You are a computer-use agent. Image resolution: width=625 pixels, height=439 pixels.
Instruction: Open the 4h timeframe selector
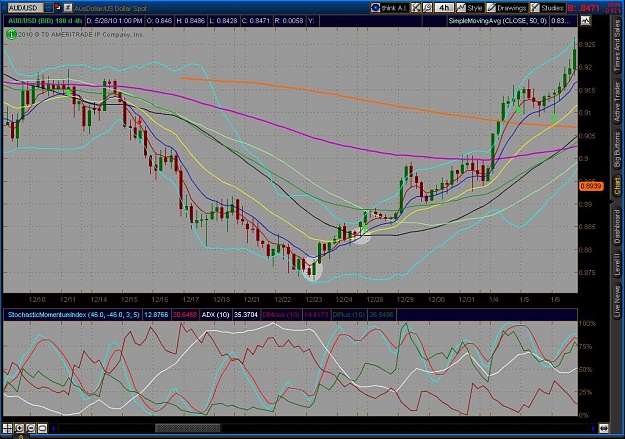(x=444, y=8)
